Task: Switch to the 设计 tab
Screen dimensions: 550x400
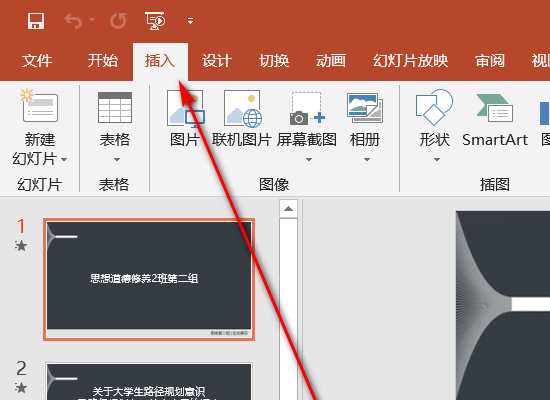Action: click(x=217, y=61)
